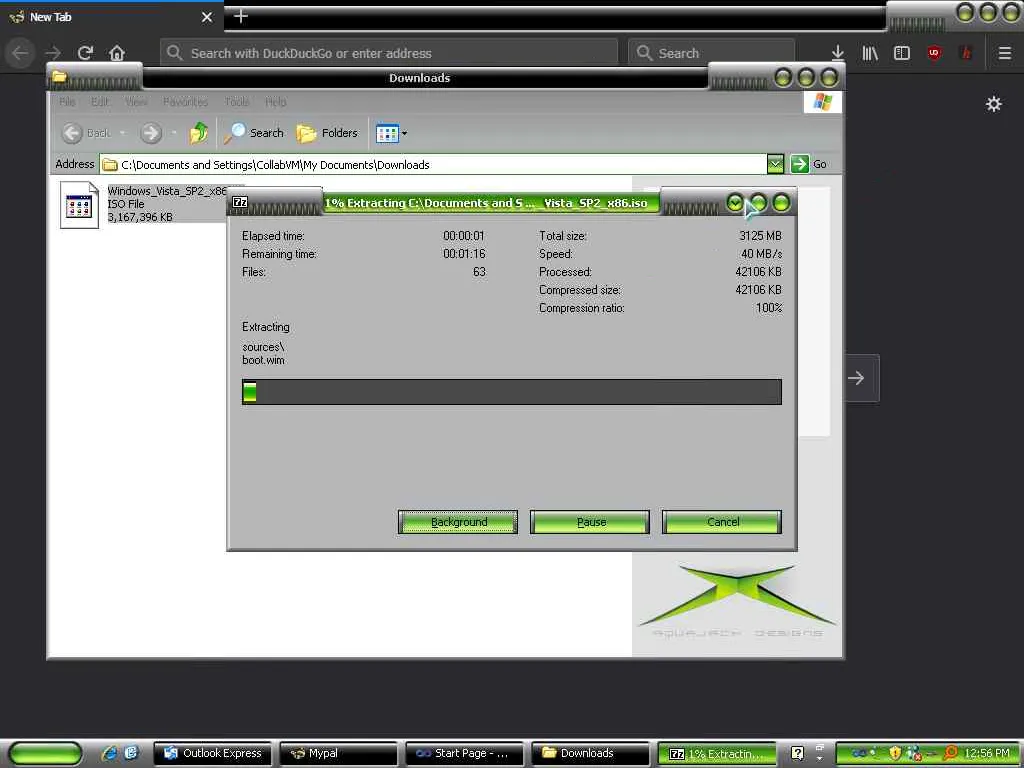Viewport: 1024px width, 768px height.
Task: Click the folder icon in Downloads title bar
Action: click(59, 77)
